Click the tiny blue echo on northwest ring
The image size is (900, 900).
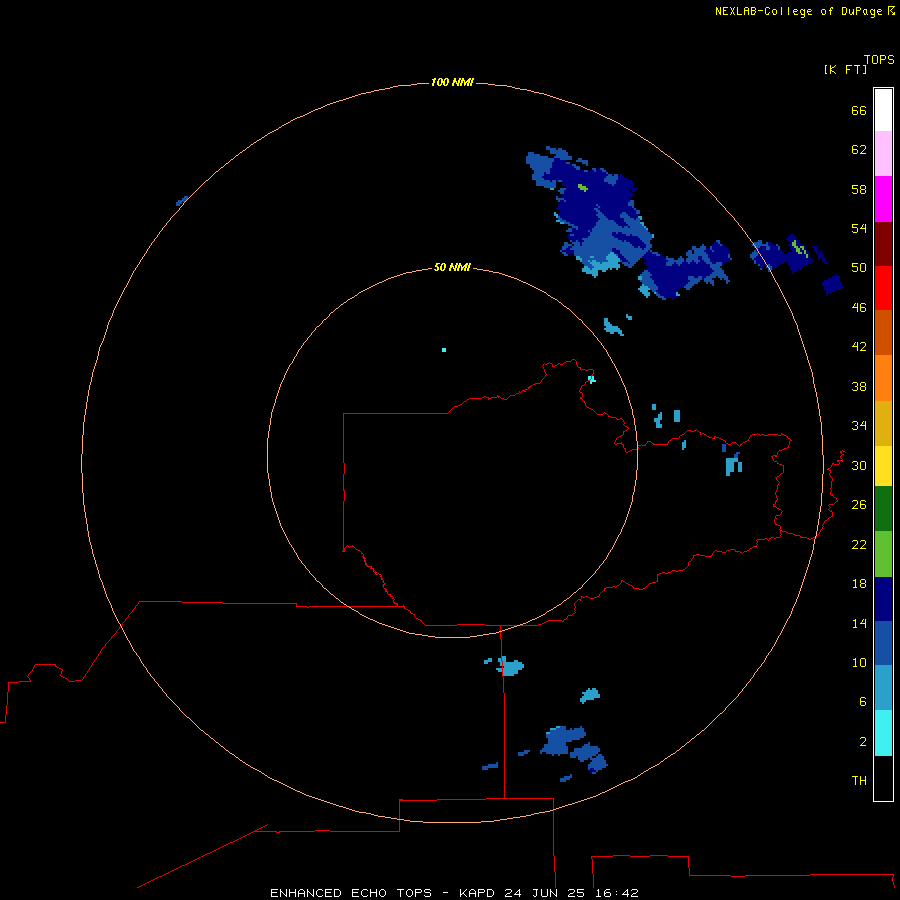(182, 201)
